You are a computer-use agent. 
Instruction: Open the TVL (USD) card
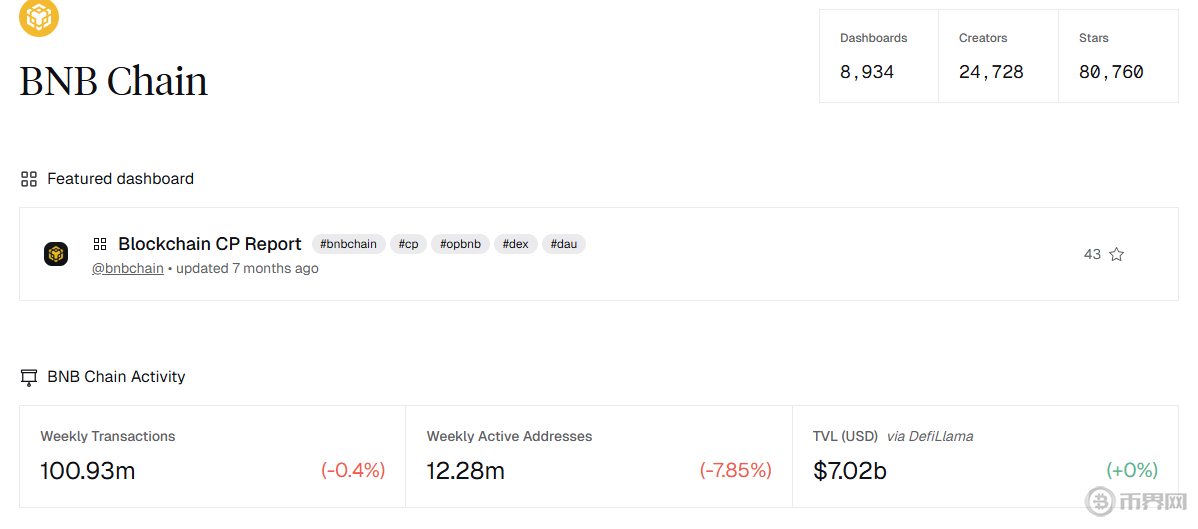[x=985, y=456]
